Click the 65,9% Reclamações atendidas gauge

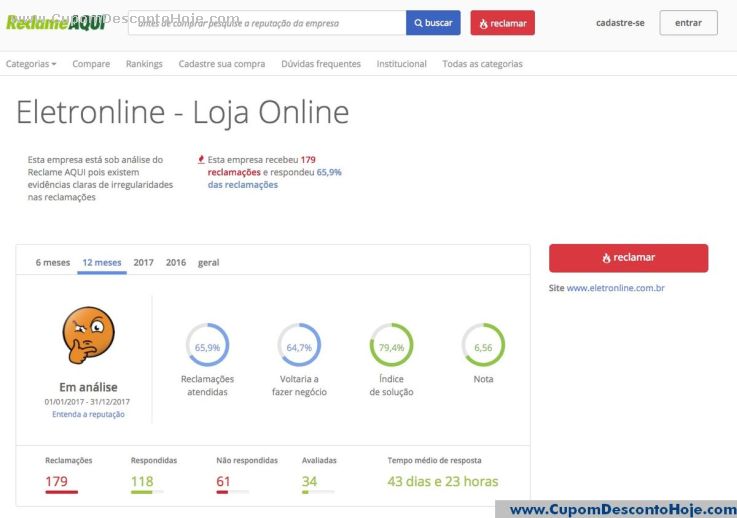tap(207, 345)
